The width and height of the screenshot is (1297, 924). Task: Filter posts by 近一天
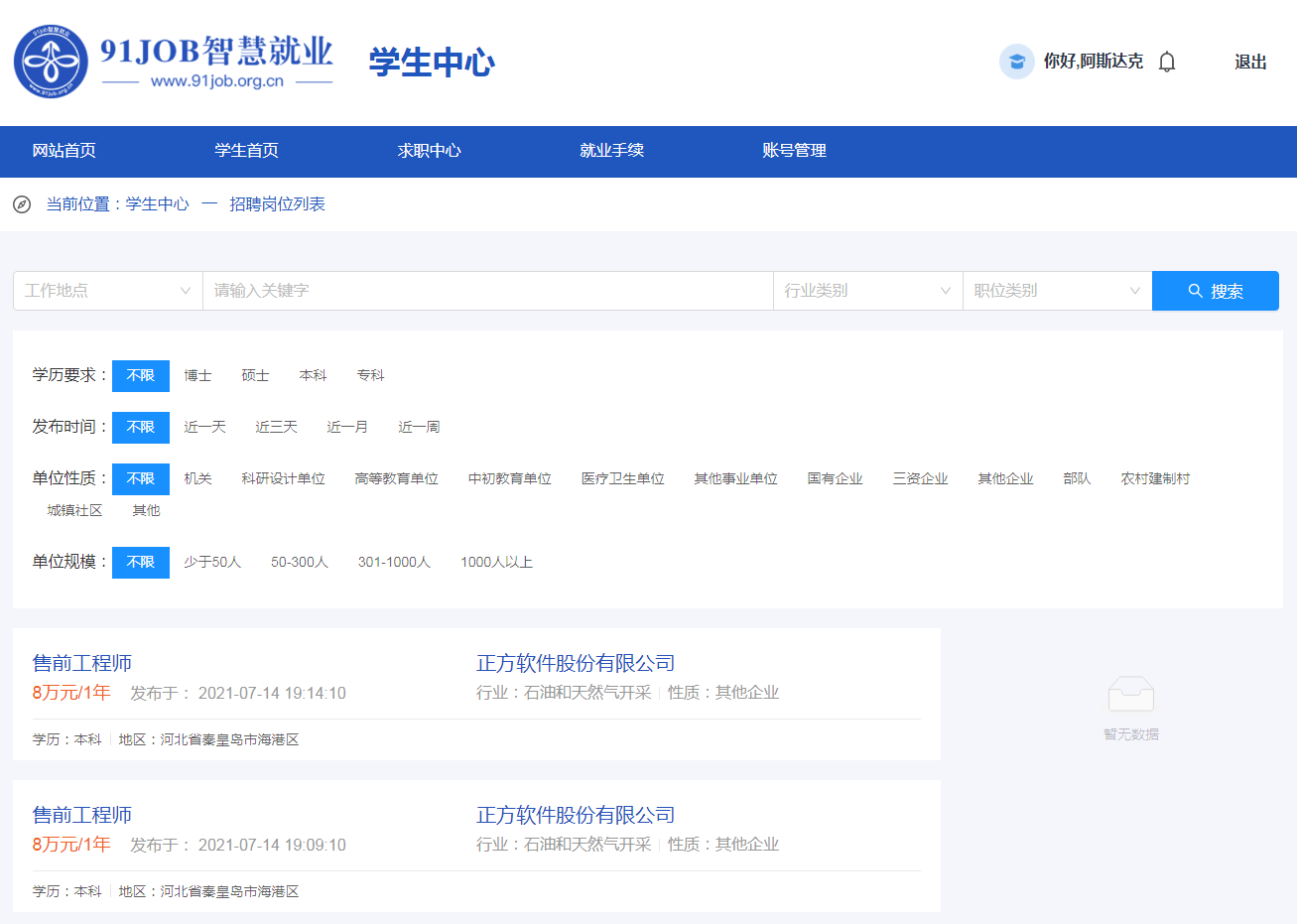pyautogui.click(x=204, y=428)
